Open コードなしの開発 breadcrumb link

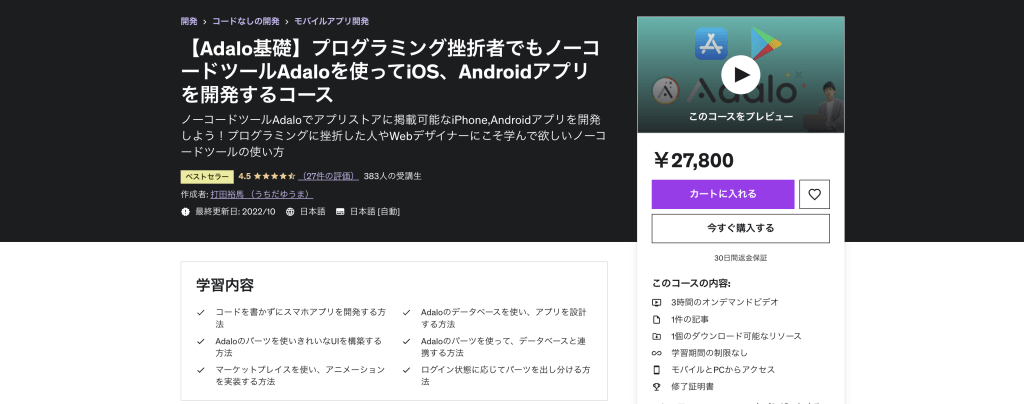(x=246, y=22)
